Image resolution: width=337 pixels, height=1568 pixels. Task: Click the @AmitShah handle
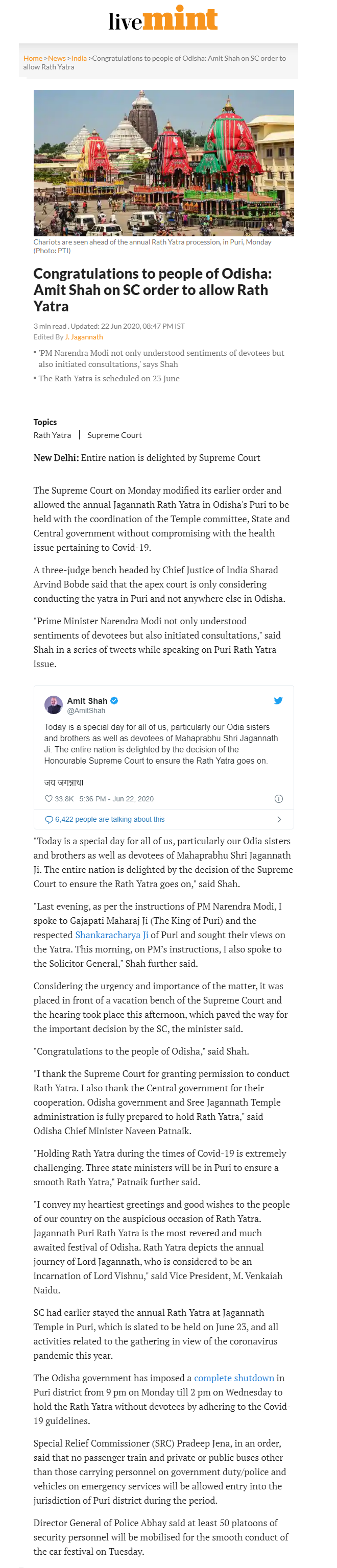tap(86, 710)
